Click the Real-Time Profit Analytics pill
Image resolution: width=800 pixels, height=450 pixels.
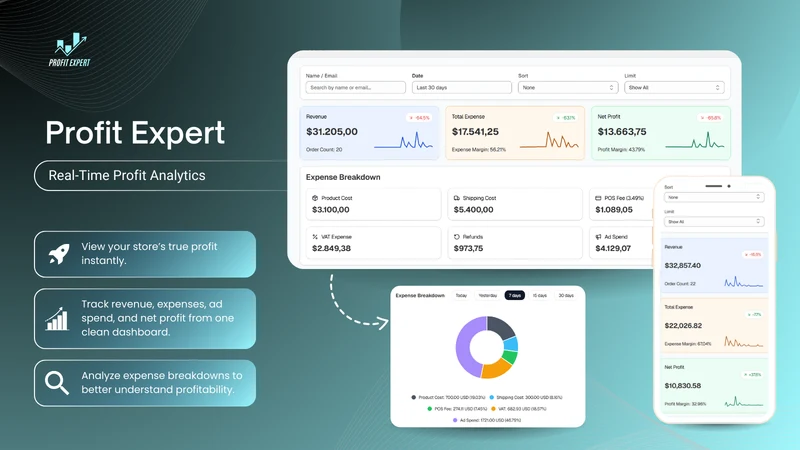[x=161, y=176]
